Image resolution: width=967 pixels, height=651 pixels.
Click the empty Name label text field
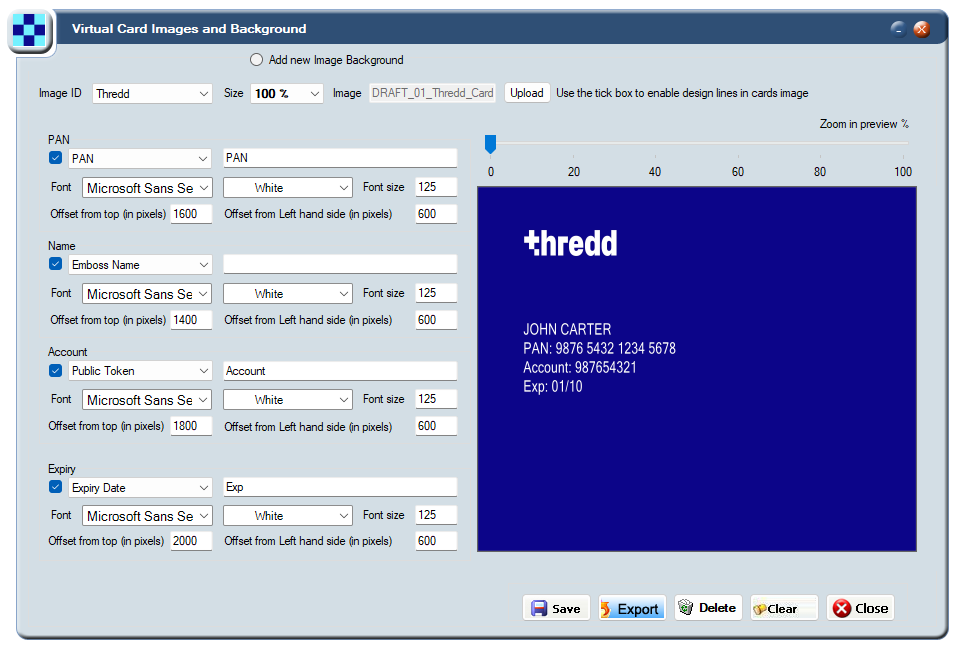tap(340, 264)
